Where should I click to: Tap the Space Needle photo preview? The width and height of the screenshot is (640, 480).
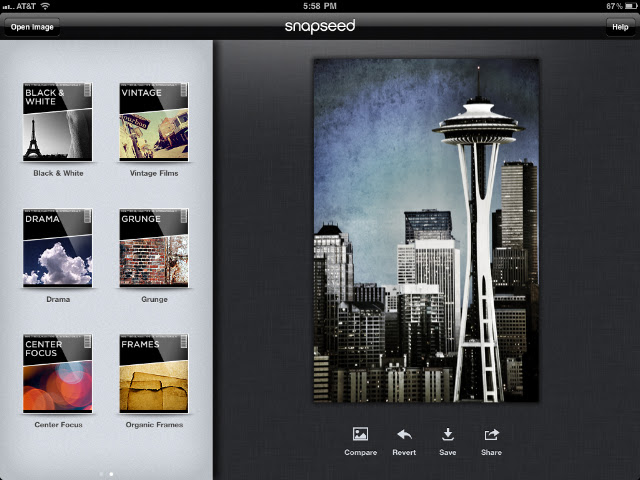(426, 231)
